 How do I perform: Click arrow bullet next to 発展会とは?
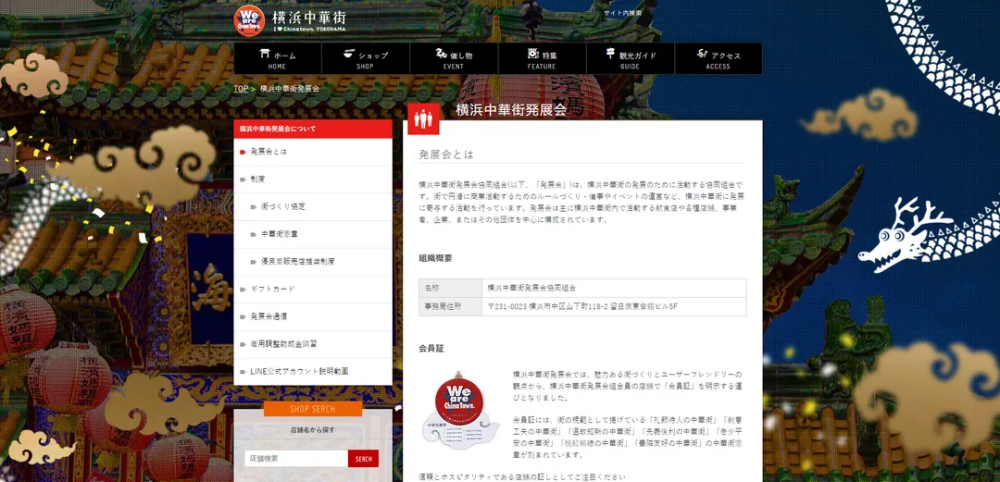[x=243, y=152]
